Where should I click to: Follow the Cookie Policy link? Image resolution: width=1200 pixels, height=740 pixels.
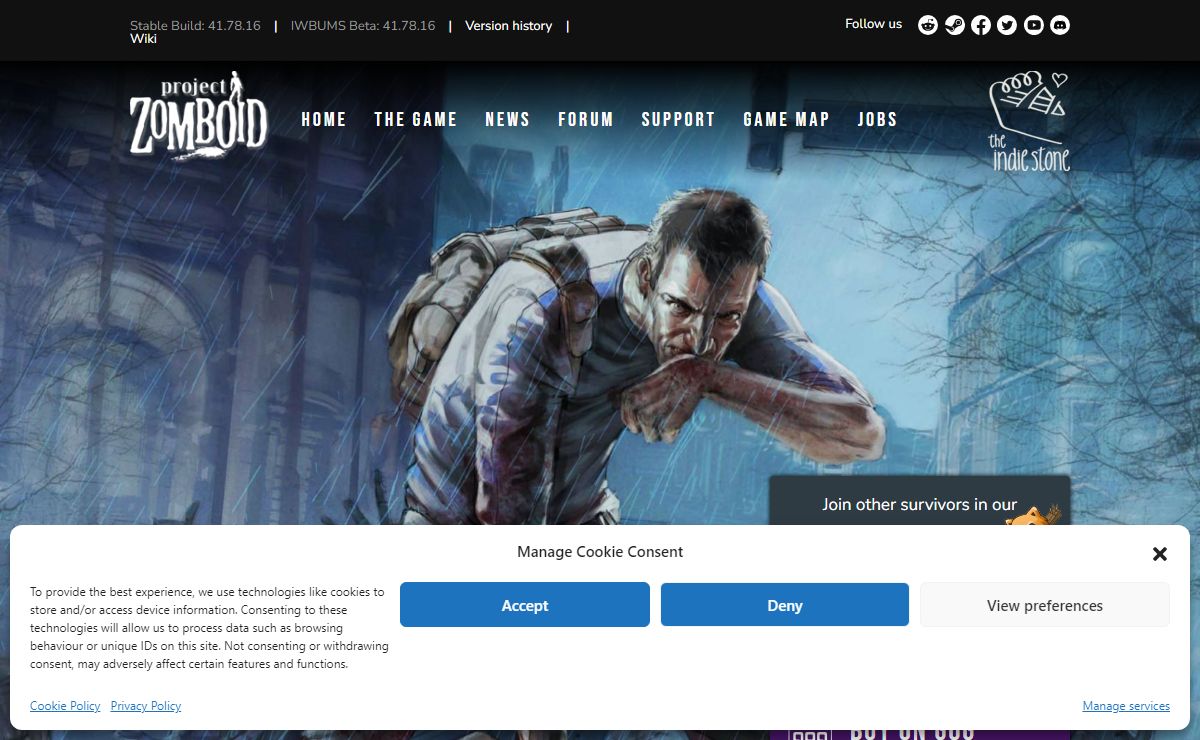point(65,706)
